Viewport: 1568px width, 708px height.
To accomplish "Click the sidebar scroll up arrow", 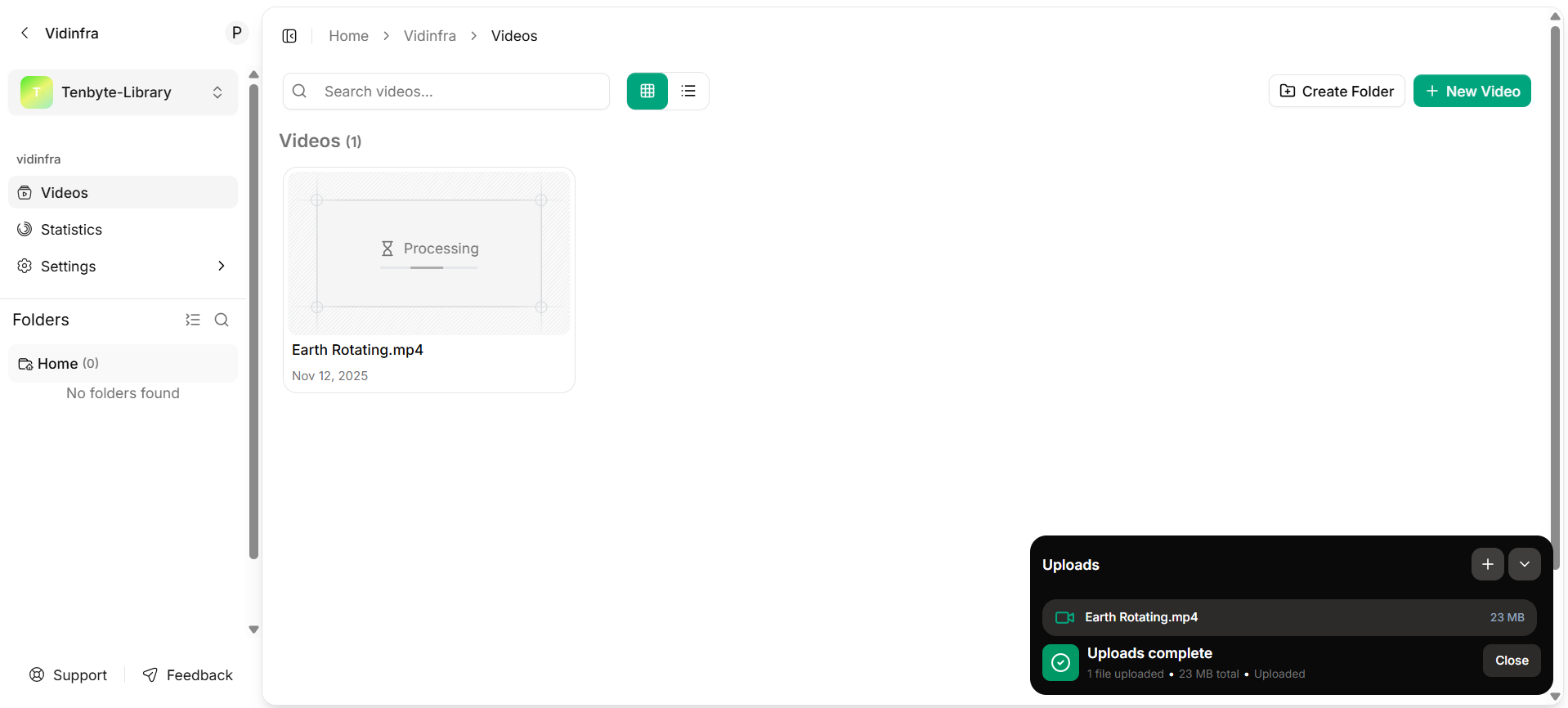I will point(253,74).
